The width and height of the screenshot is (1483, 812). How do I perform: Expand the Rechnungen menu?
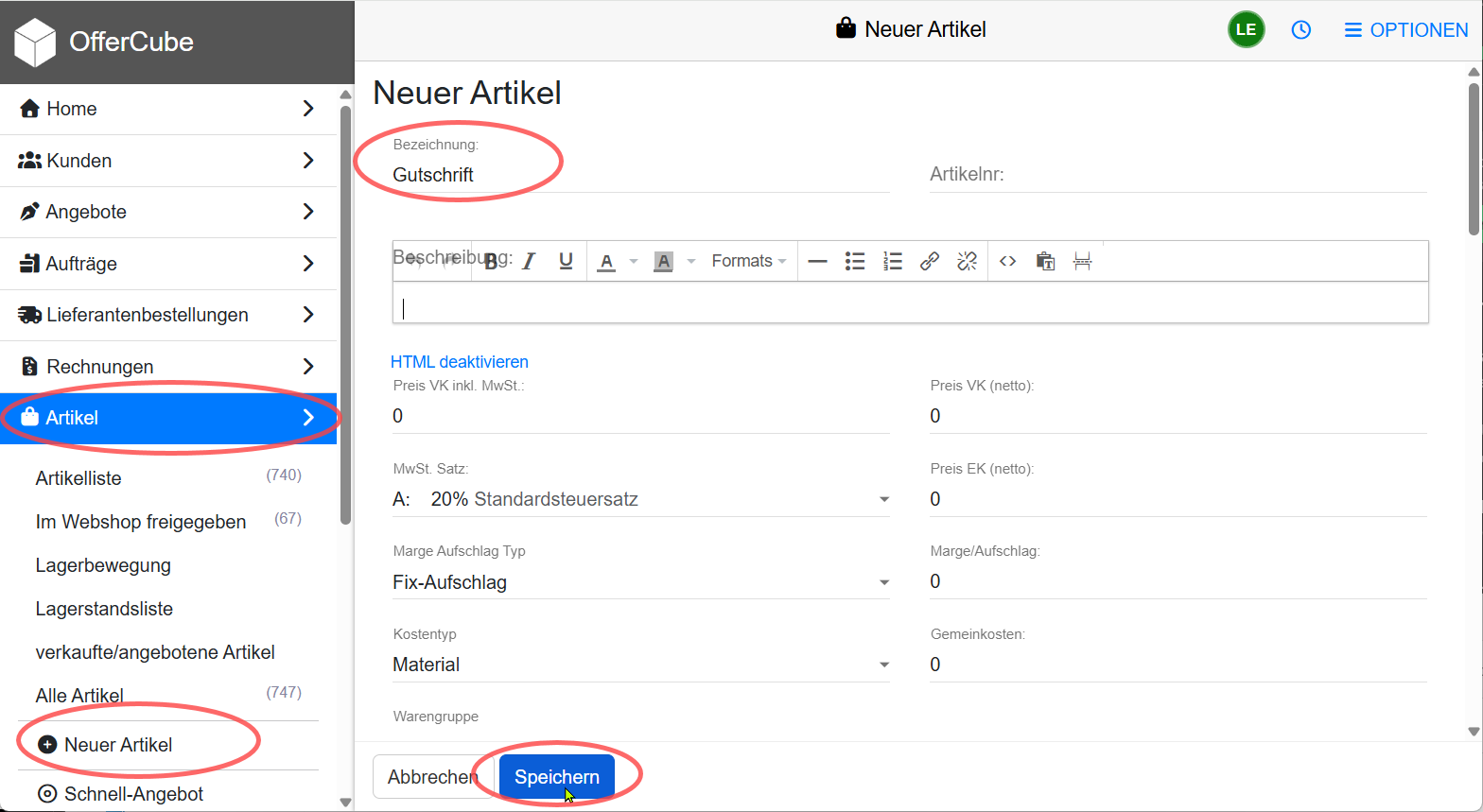[x=168, y=367]
